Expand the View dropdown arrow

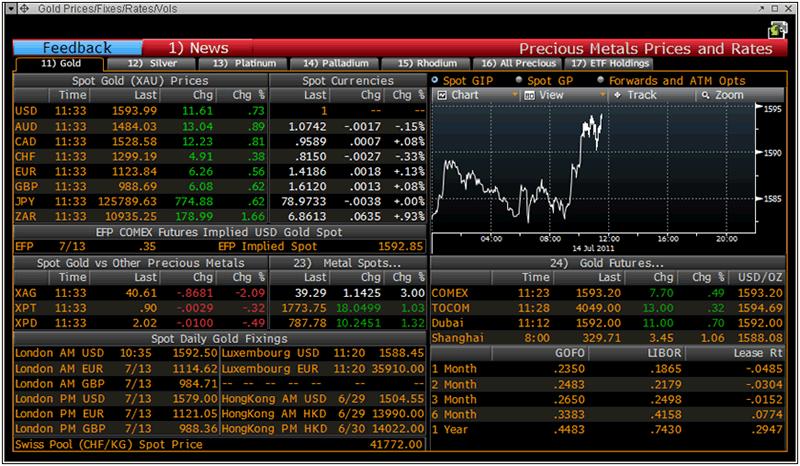click(x=602, y=95)
